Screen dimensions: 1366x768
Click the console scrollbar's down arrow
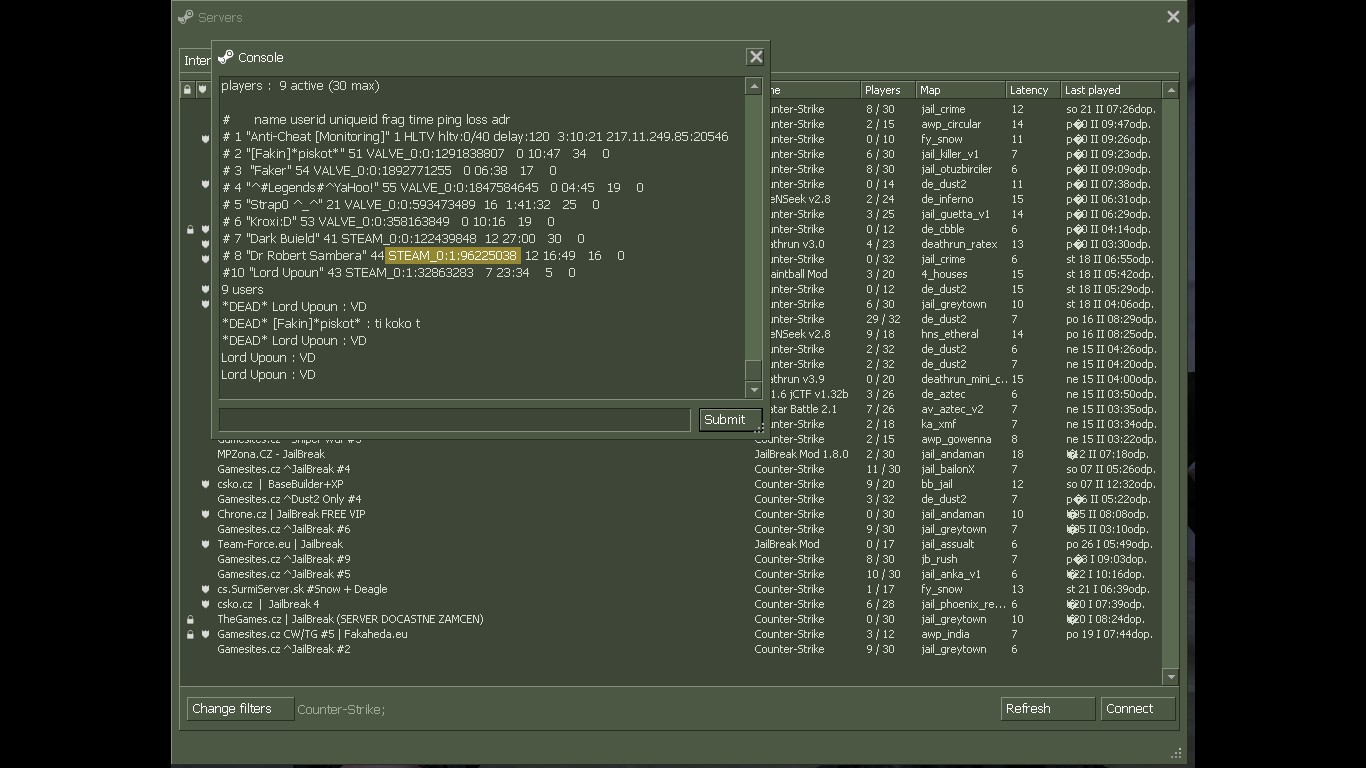[754, 390]
